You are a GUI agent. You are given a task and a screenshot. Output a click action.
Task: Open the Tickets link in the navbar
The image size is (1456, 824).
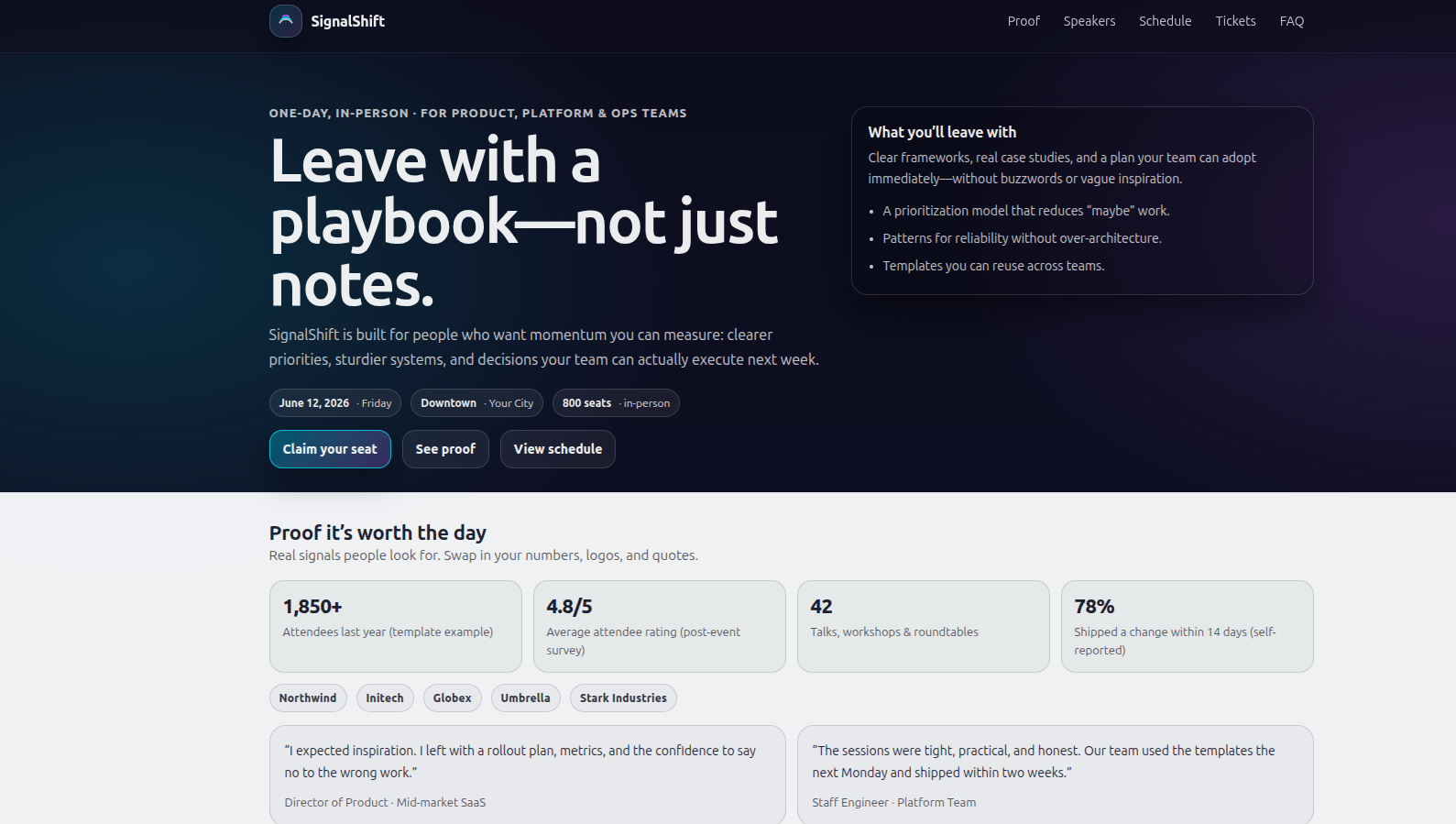pos(1235,20)
